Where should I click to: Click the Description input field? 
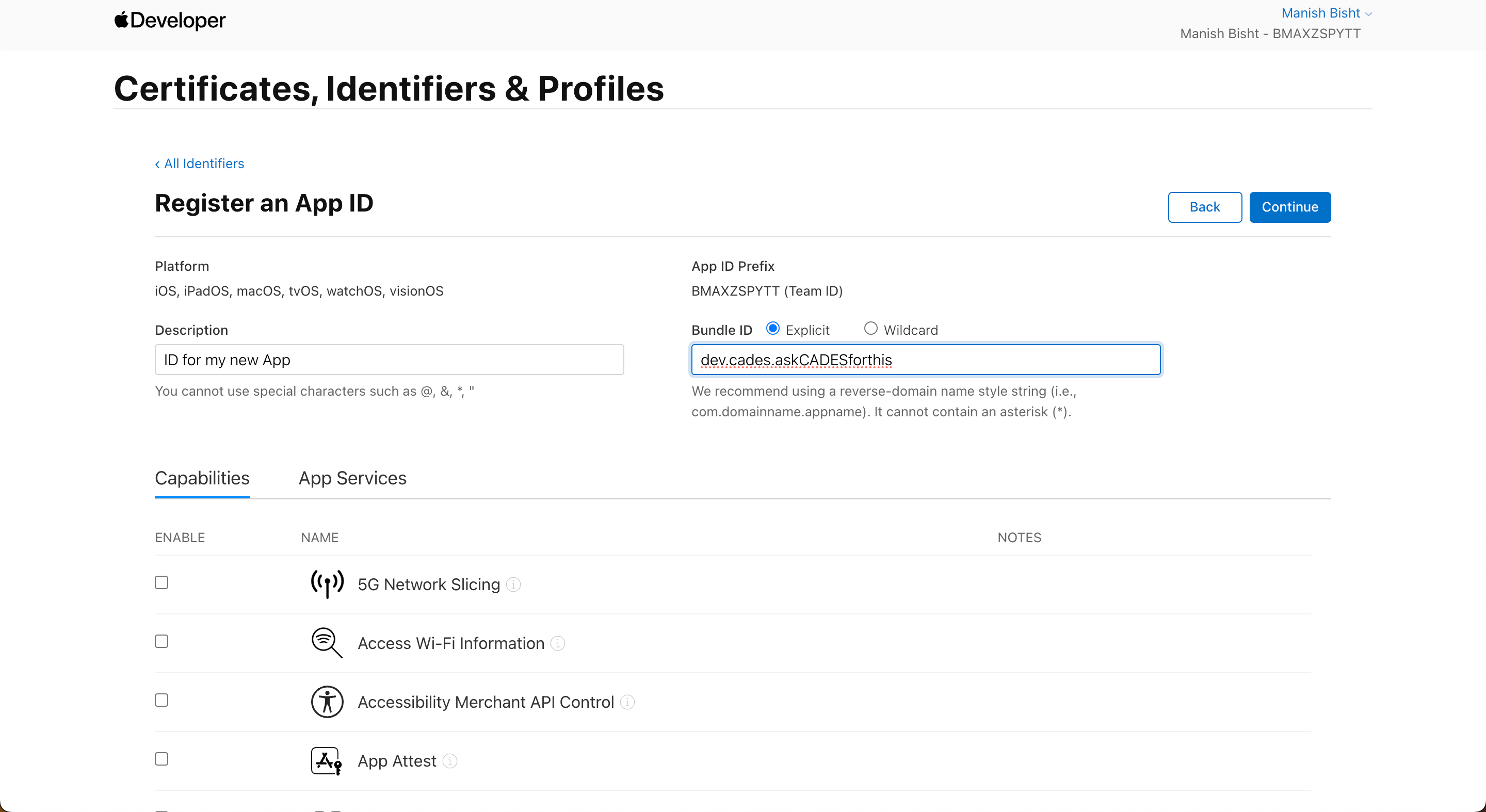390,360
